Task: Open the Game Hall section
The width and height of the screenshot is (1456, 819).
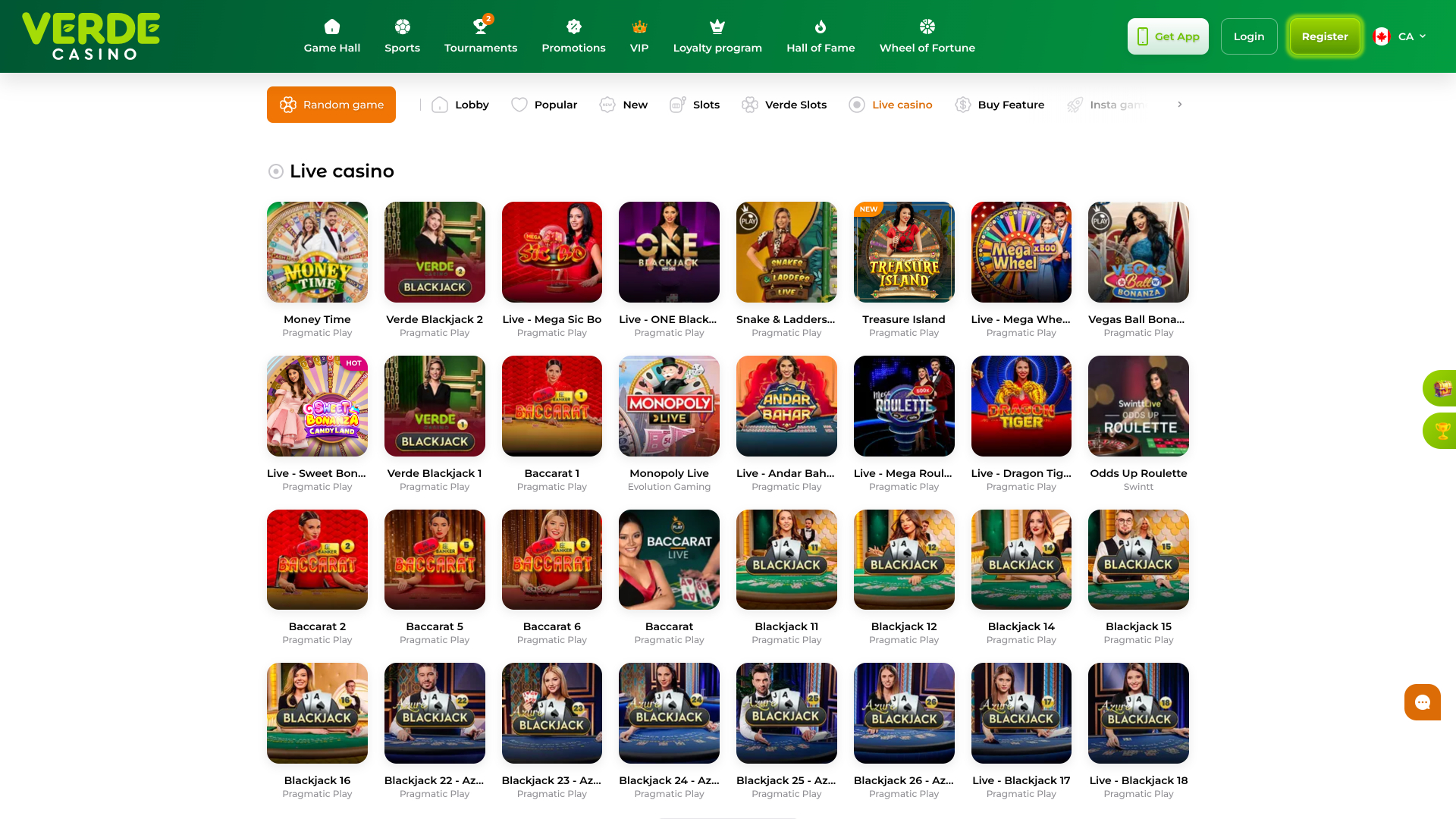Action: click(331, 36)
